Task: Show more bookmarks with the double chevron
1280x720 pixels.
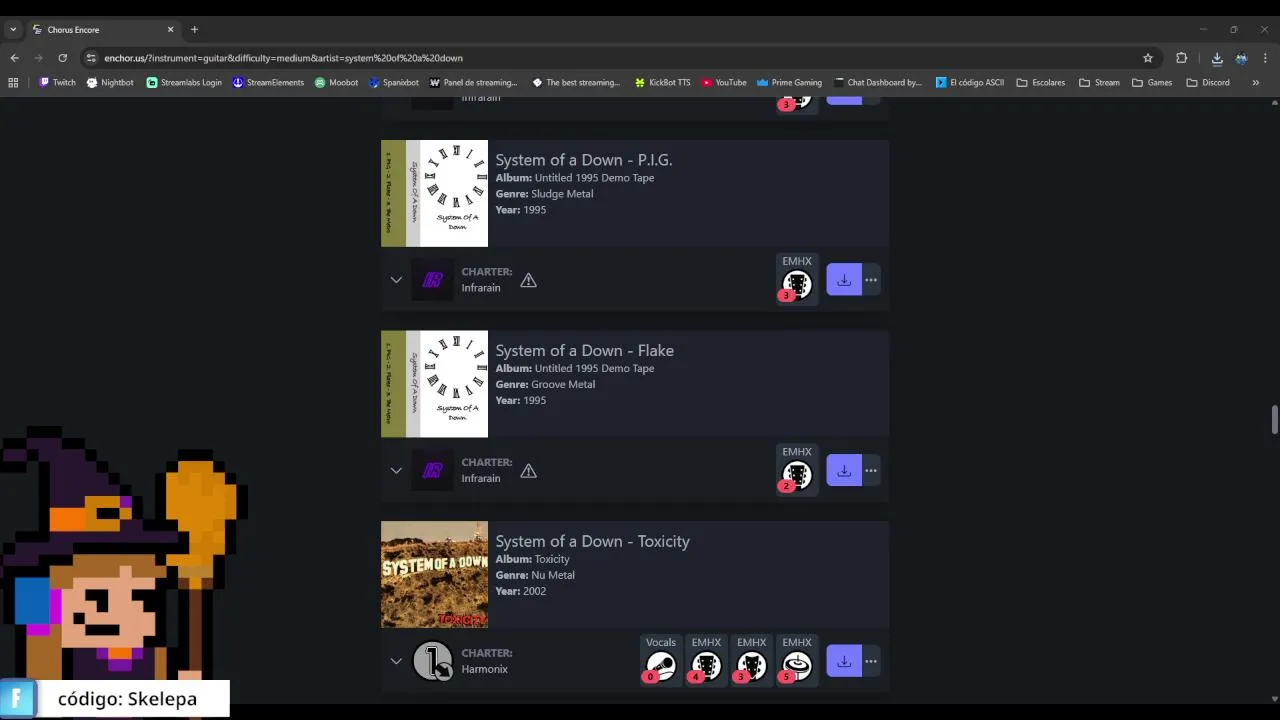Action: [1255, 83]
